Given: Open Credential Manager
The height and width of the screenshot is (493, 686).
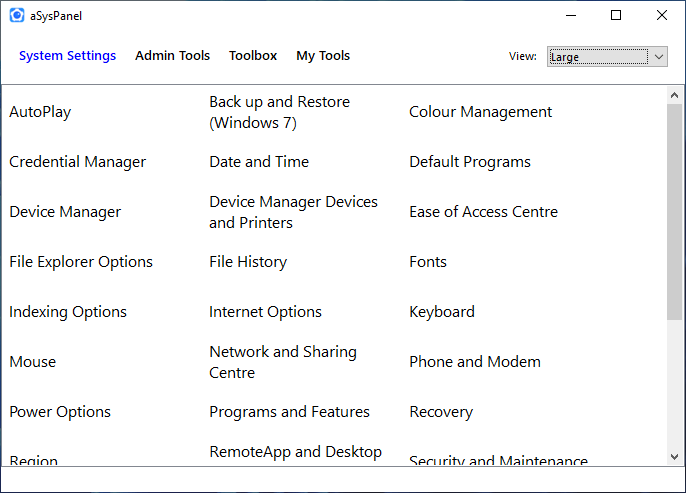Looking at the screenshot, I should 77,162.
